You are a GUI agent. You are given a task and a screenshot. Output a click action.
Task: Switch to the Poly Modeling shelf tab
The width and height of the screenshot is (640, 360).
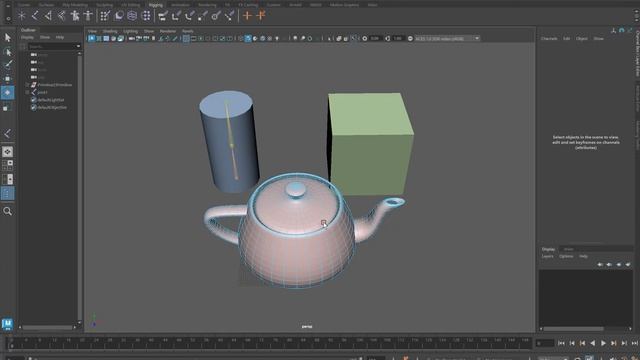pos(75,5)
